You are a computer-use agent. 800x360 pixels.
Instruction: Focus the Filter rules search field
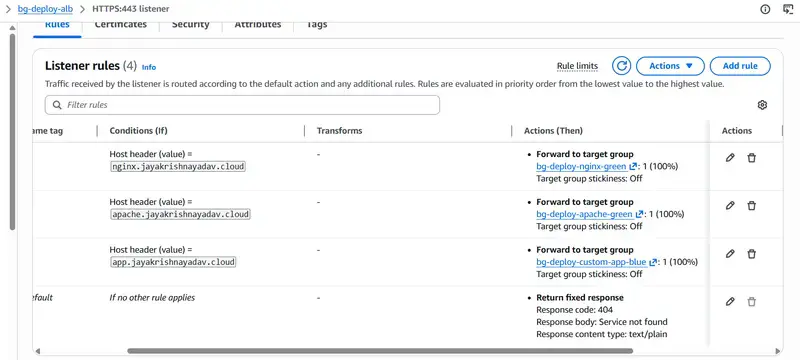pyautogui.click(x=242, y=105)
